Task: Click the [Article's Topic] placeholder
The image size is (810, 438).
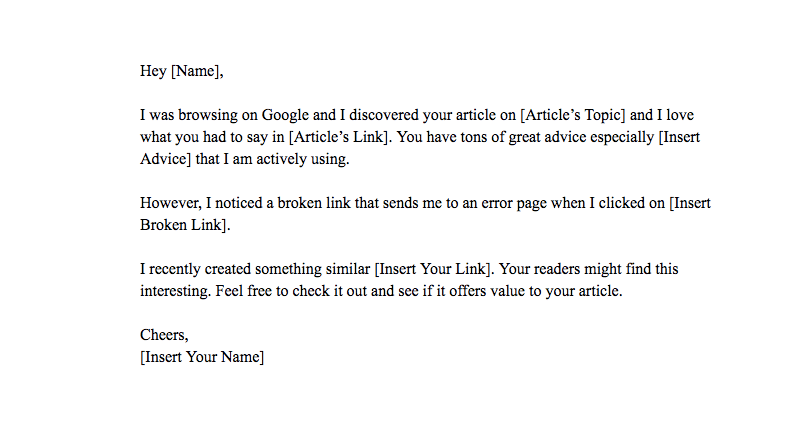Action: pyautogui.click(x=572, y=115)
